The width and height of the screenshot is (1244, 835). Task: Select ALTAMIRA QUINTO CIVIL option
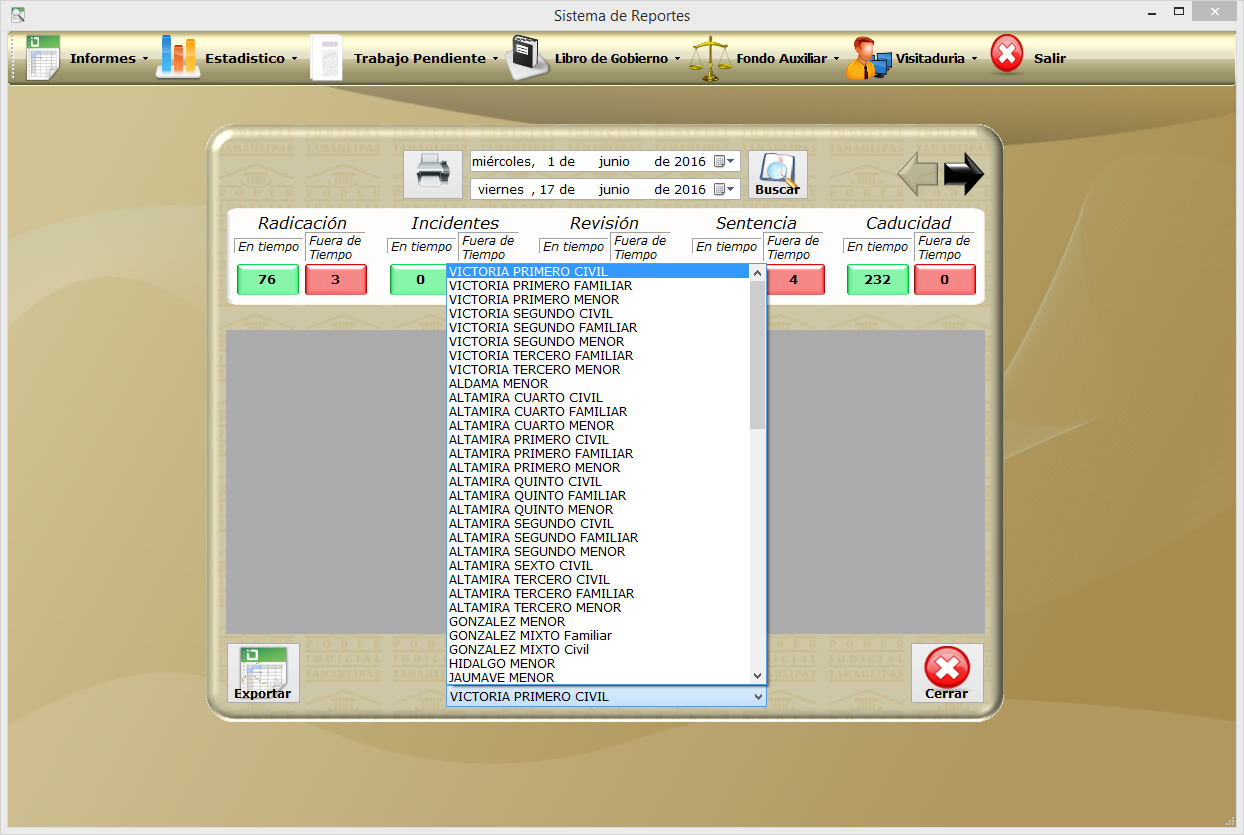click(x=598, y=481)
